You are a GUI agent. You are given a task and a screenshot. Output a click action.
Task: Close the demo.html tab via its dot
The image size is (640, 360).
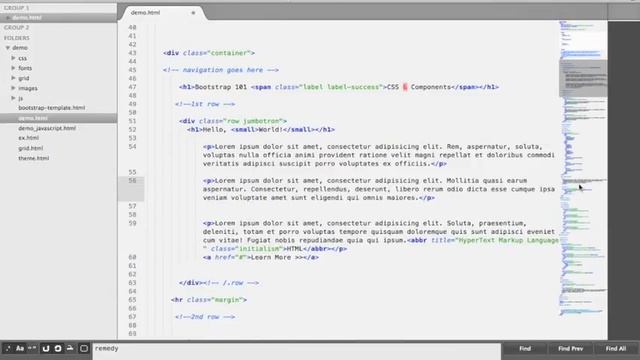pos(193,13)
